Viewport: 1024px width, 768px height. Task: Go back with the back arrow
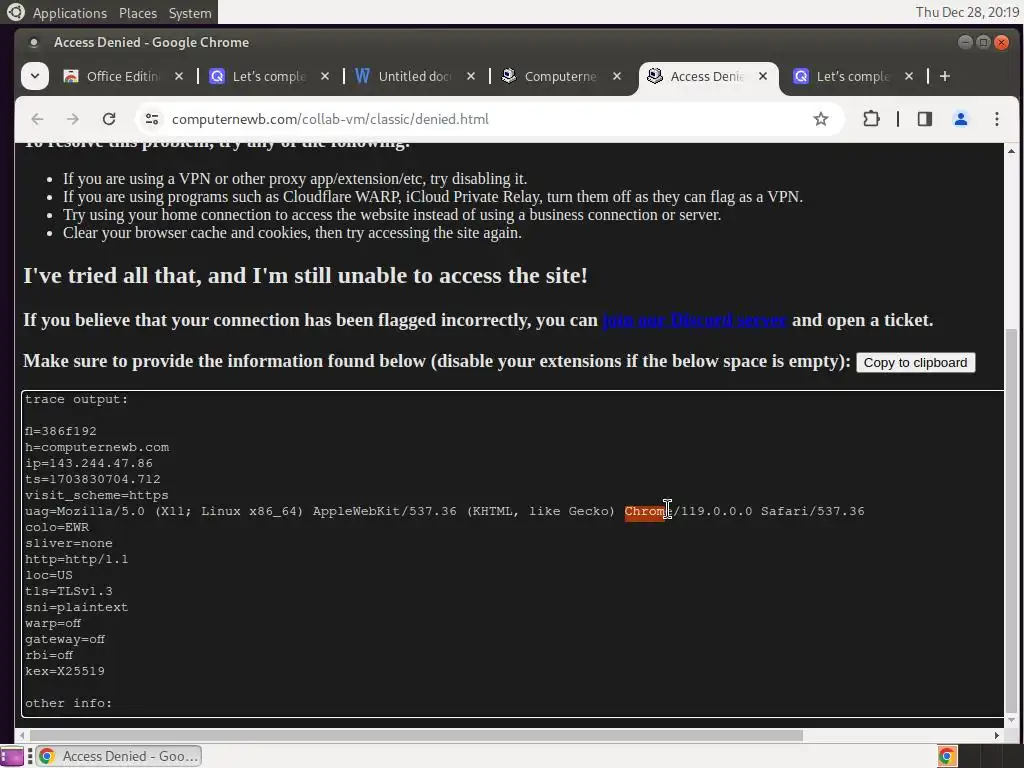(37, 119)
